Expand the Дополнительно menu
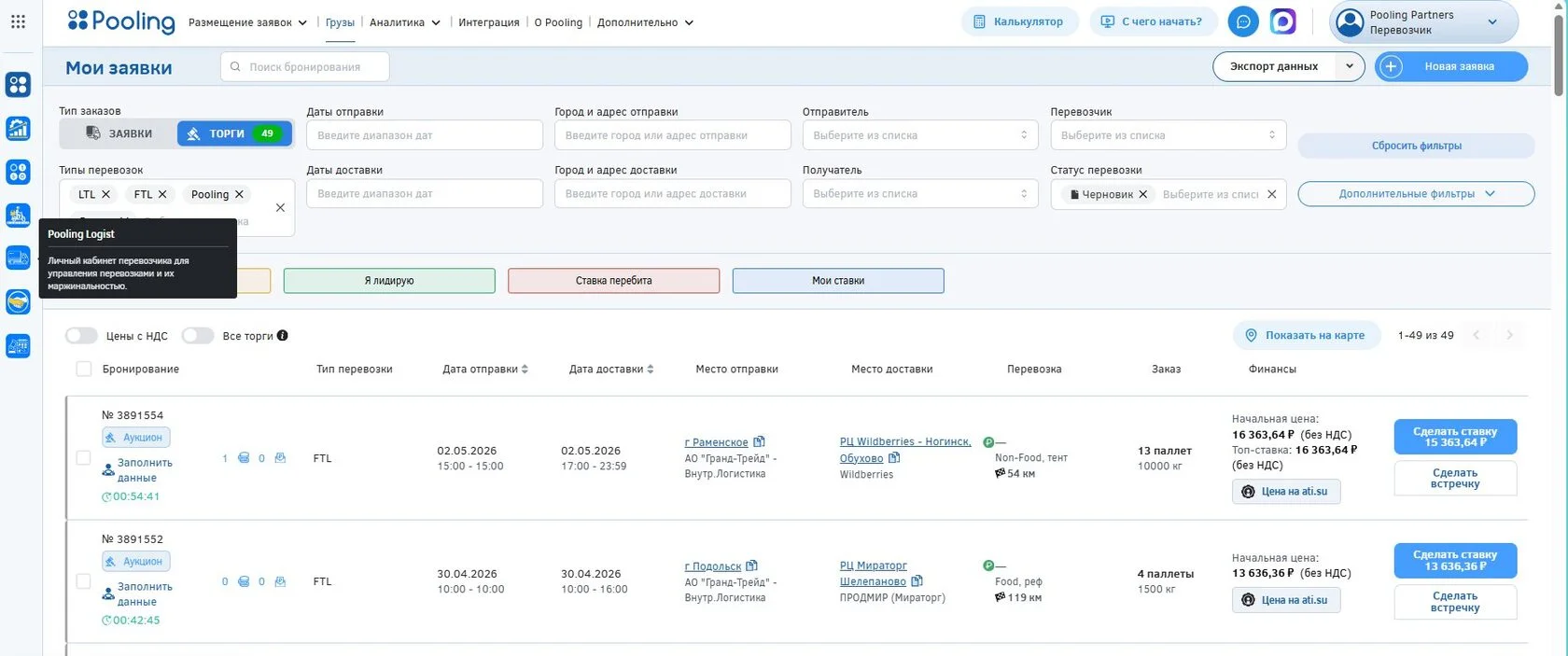1568x656 pixels. point(645,22)
